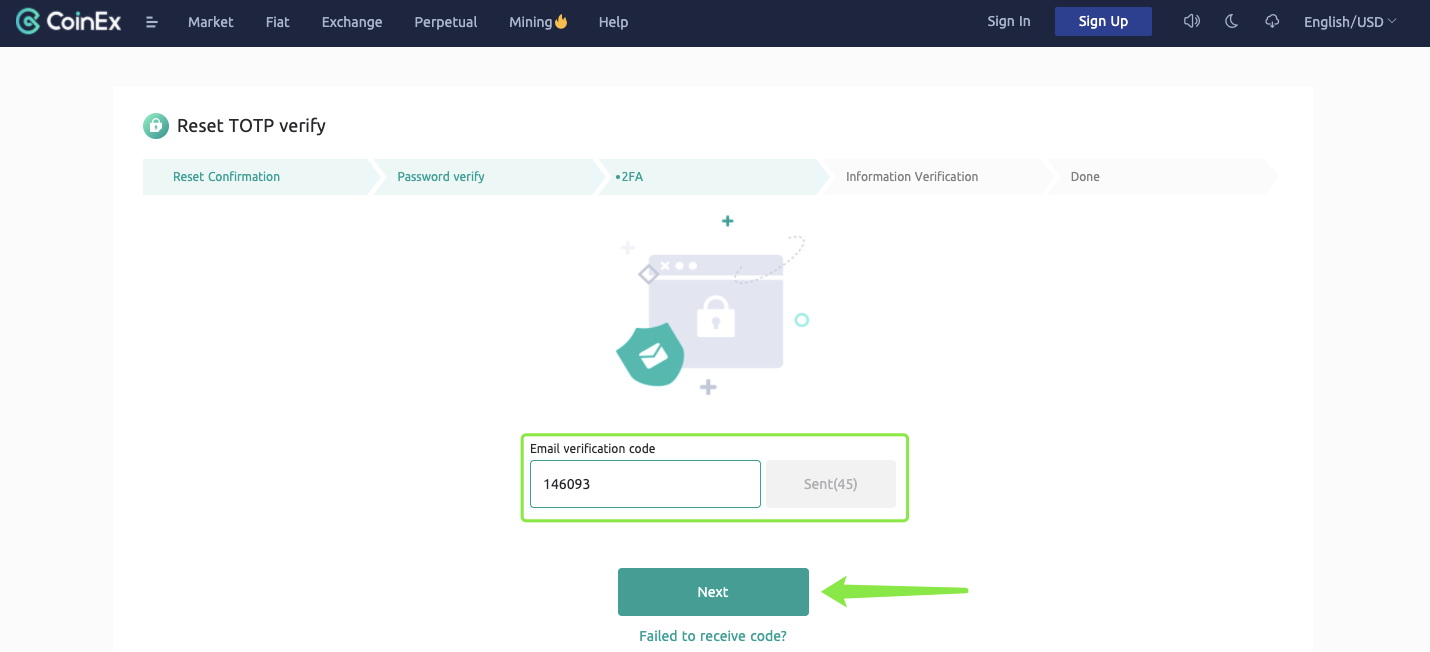1430x652 pixels.
Task: Click the Sent(45) resend button
Action: (830, 484)
